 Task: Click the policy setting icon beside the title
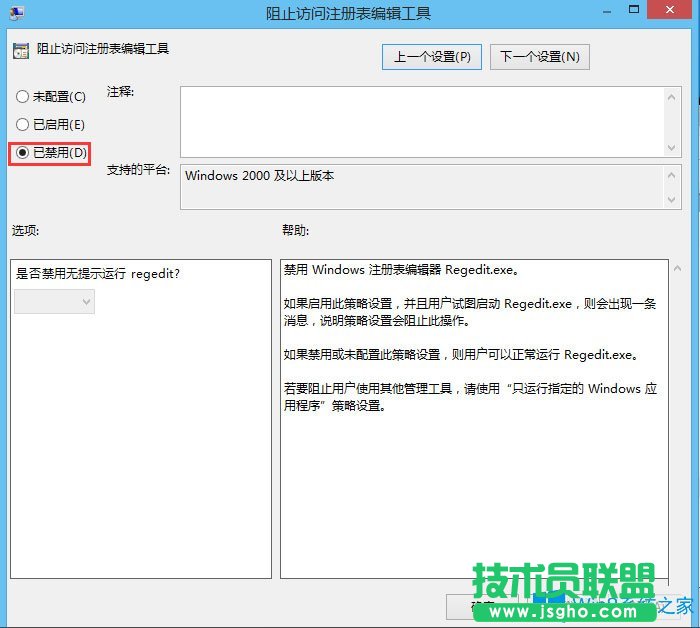point(21,51)
